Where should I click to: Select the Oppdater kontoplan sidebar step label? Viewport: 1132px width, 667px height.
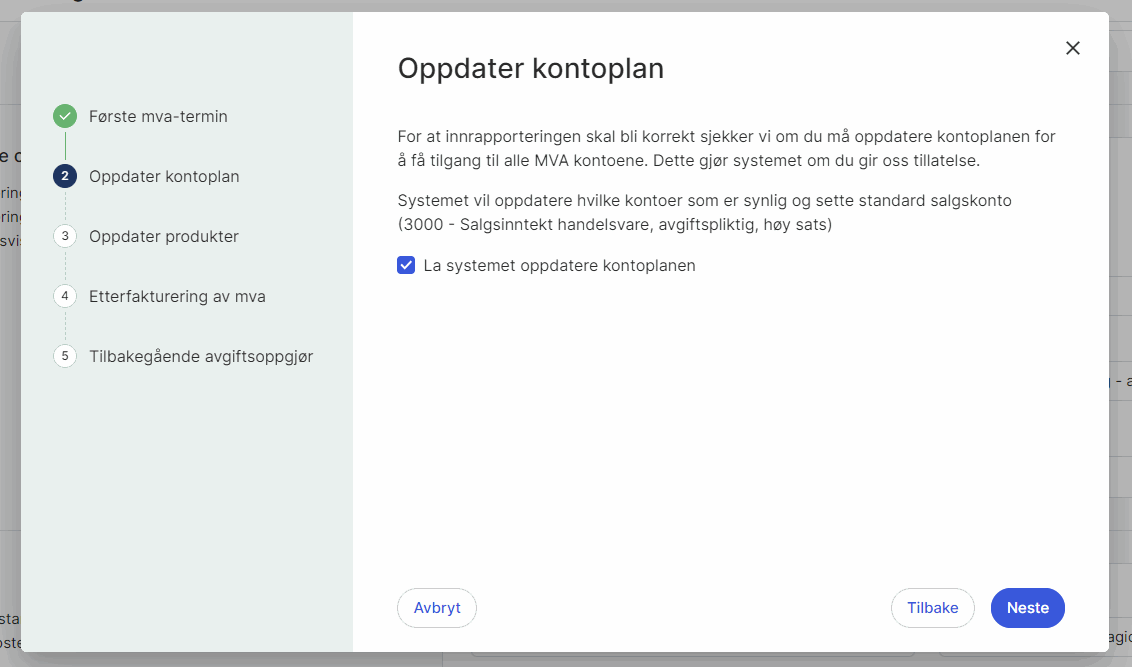(x=164, y=177)
